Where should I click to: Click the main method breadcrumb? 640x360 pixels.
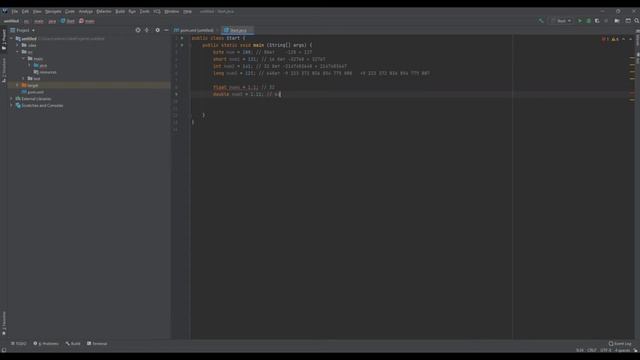click(87, 21)
